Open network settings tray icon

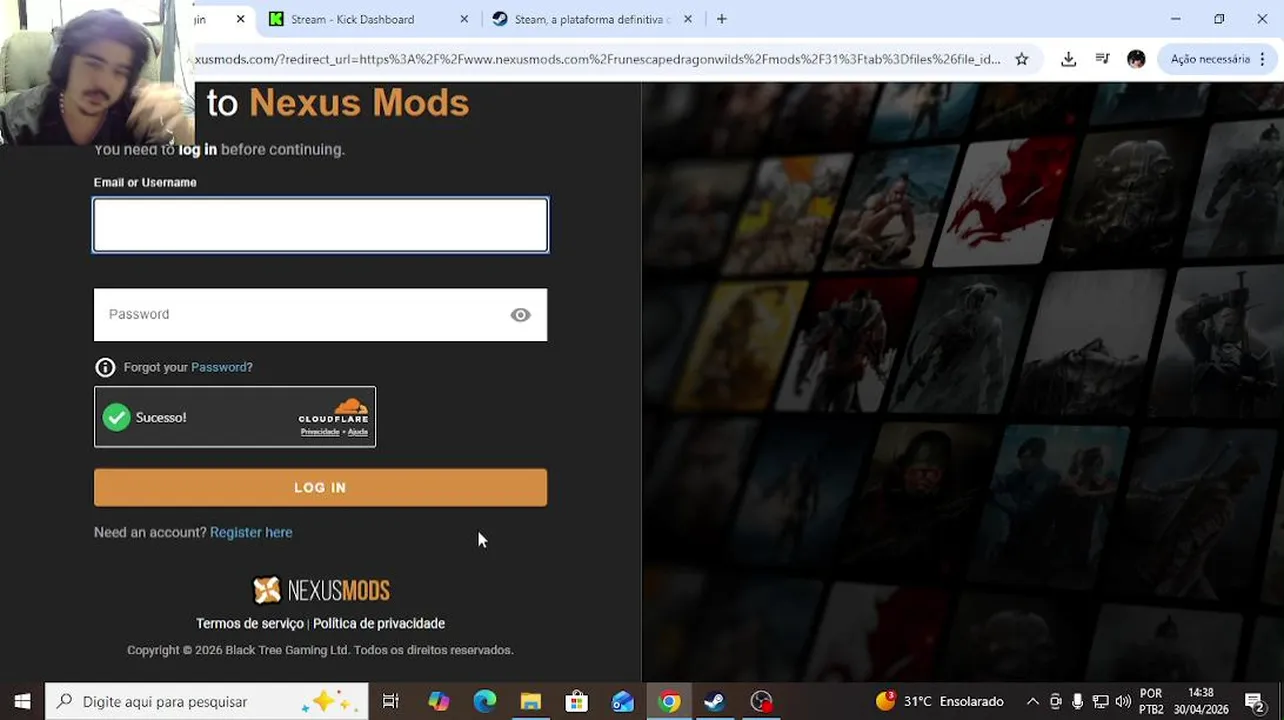1100,702
